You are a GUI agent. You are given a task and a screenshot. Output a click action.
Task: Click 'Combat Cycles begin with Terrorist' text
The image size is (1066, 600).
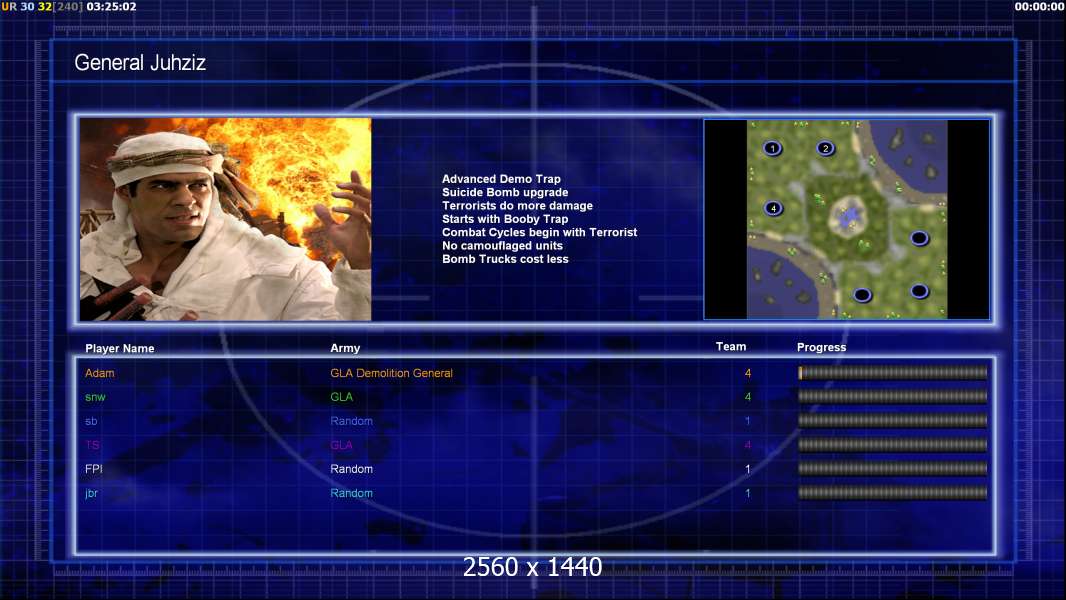tap(540, 232)
